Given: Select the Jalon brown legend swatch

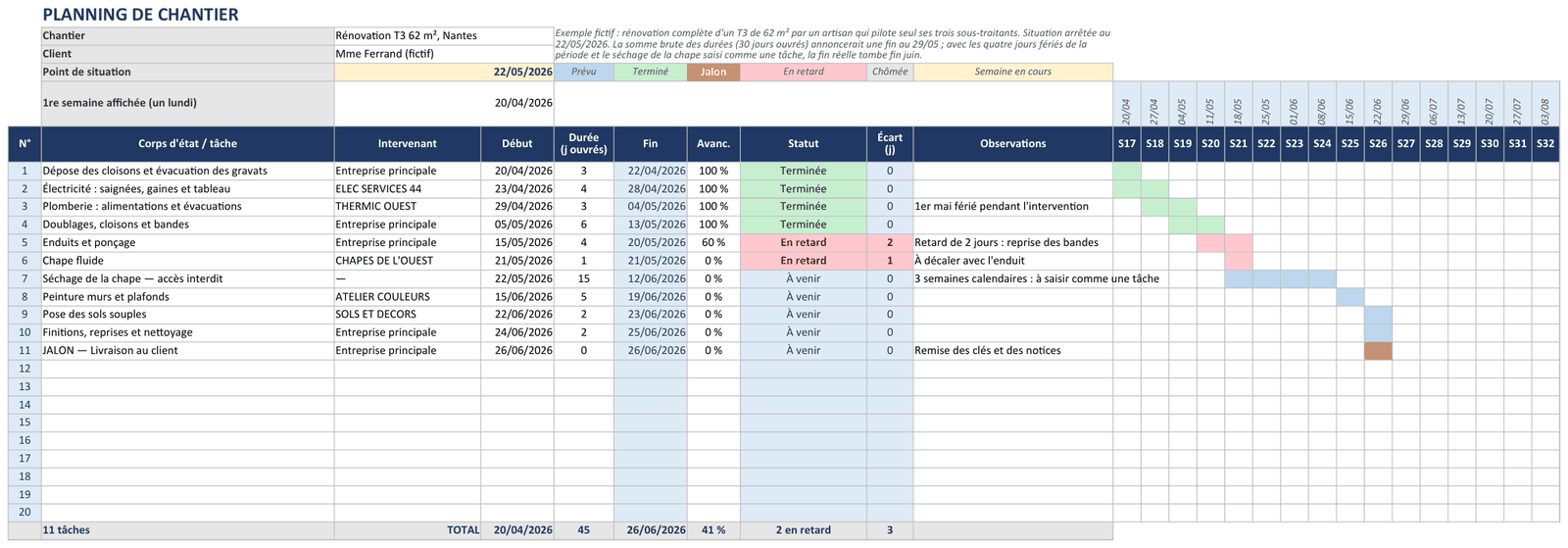Looking at the screenshot, I should pyautogui.click(x=713, y=72).
